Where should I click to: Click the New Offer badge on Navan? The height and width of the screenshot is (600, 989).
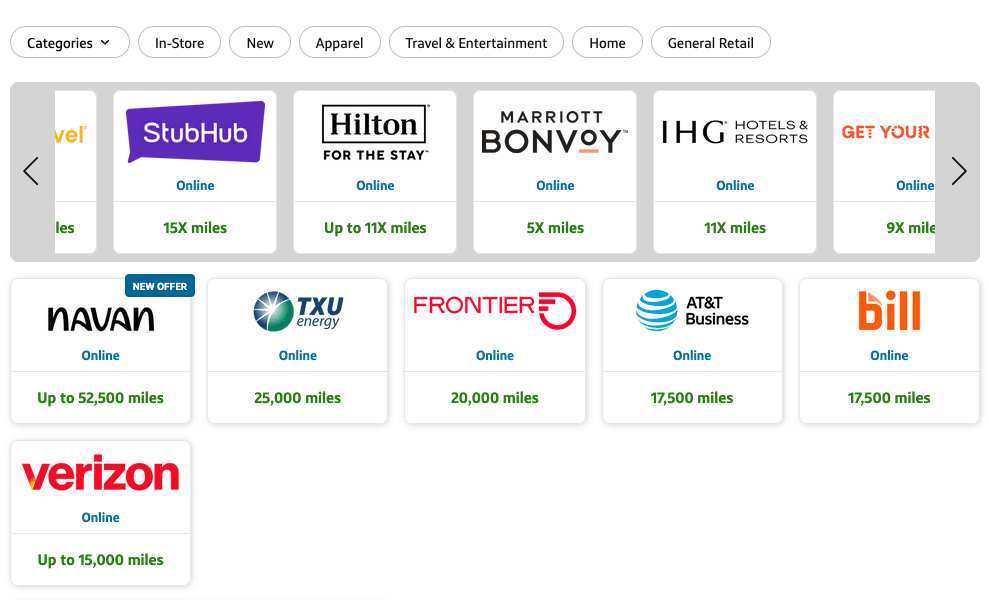pos(160,286)
